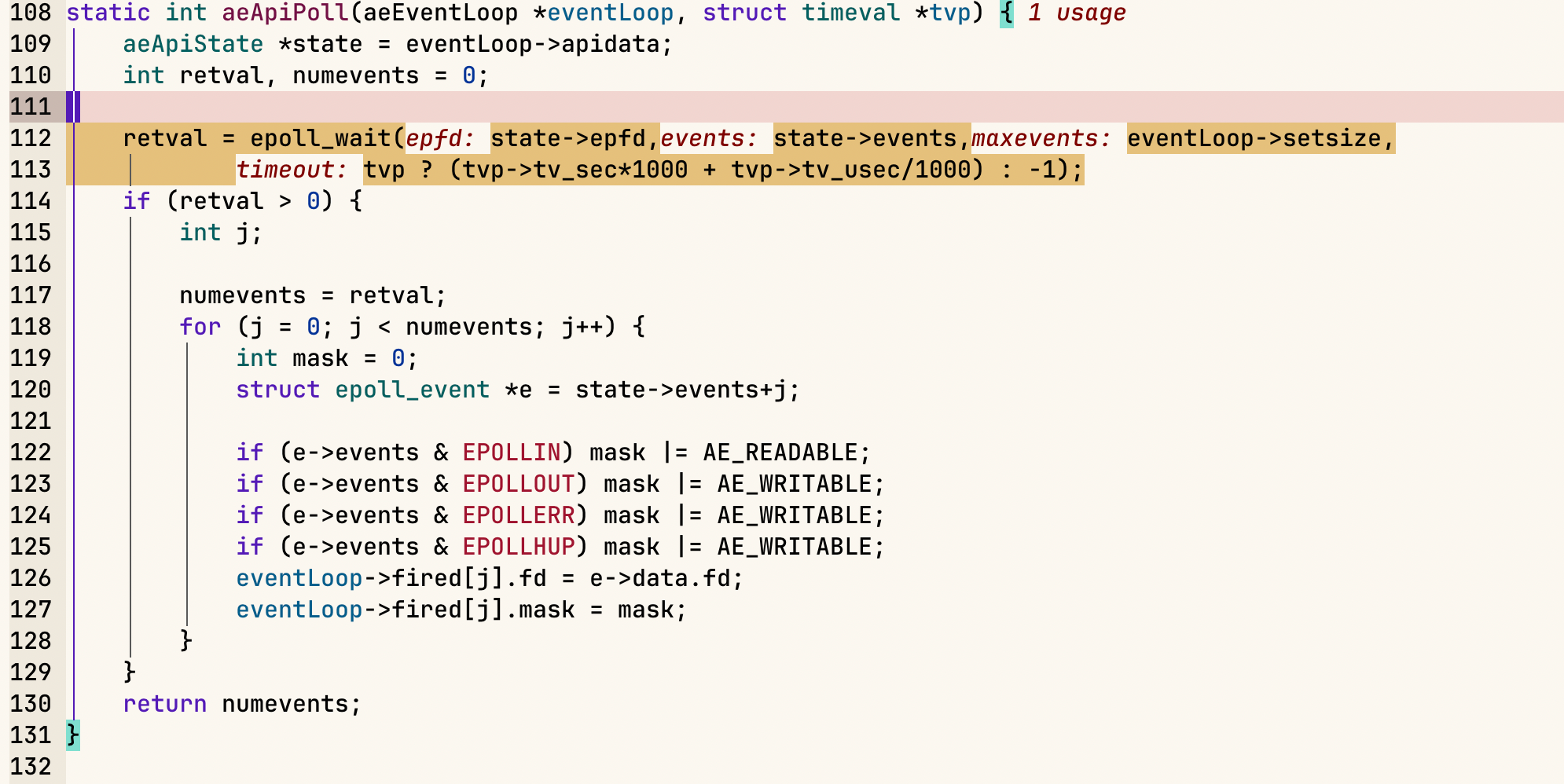Screen dimensions: 1564x784
Task: Click the highlighted opening brace on line 108
Action: click(x=1006, y=13)
